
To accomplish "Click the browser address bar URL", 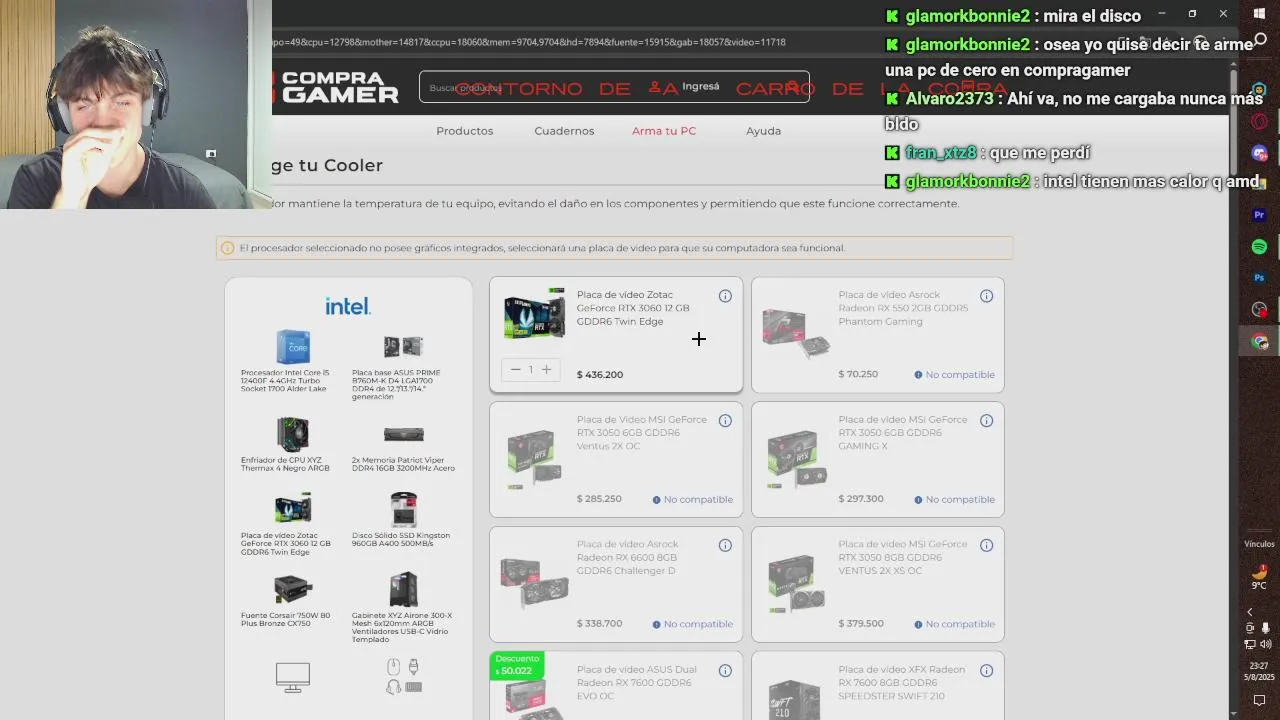I will (x=530, y=42).
